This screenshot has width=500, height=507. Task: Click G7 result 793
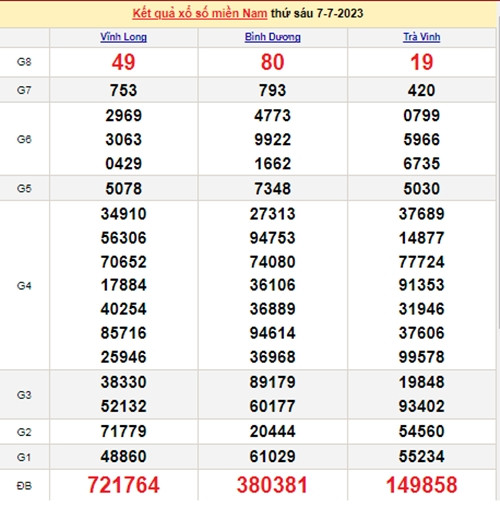point(273,90)
